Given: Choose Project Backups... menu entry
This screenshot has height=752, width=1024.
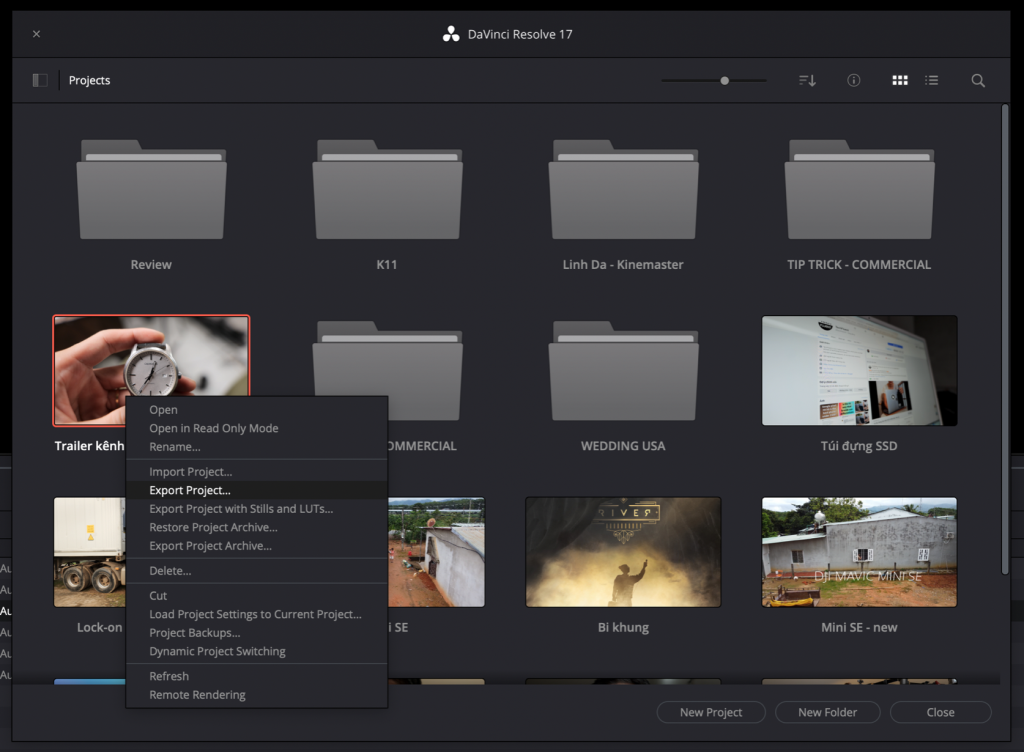Looking at the screenshot, I should click(x=195, y=633).
